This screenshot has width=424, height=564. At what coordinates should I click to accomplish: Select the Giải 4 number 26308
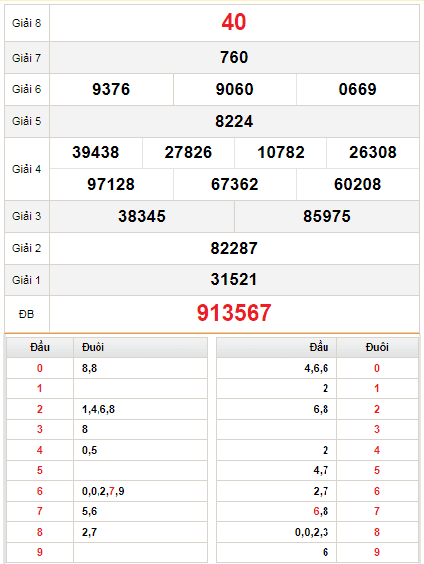(x=373, y=153)
